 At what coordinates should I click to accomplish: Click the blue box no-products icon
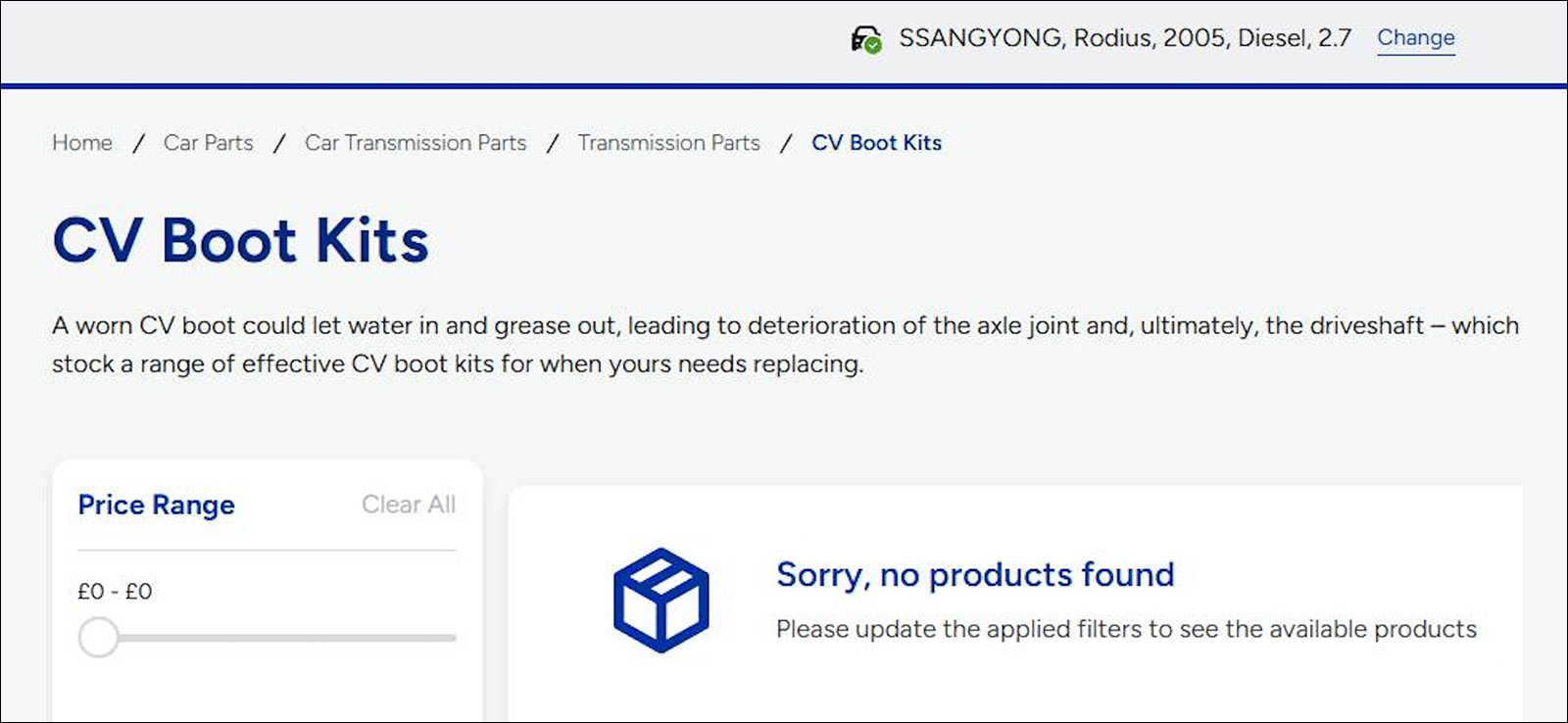[661, 600]
